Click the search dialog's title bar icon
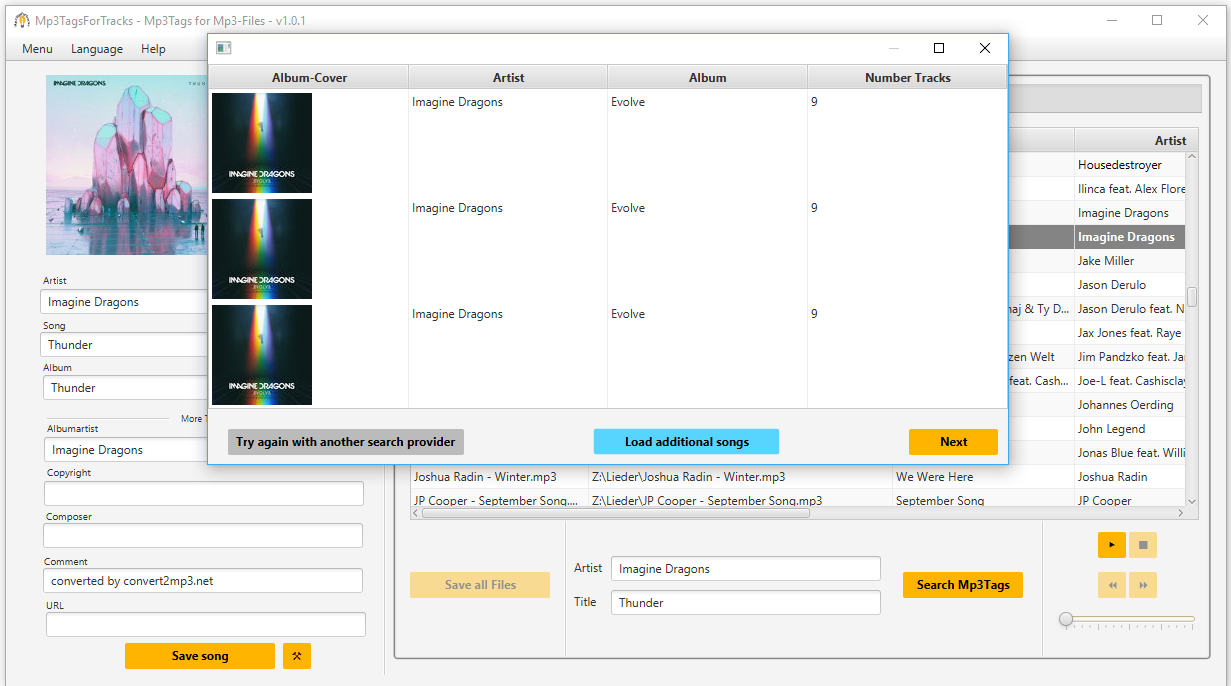The width and height of the screenshot is (1231, 686). point(224,48)
